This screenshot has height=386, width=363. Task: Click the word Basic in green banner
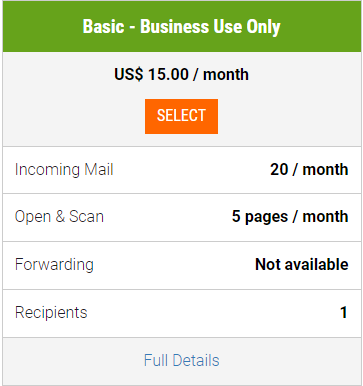(x=103, y=26)
